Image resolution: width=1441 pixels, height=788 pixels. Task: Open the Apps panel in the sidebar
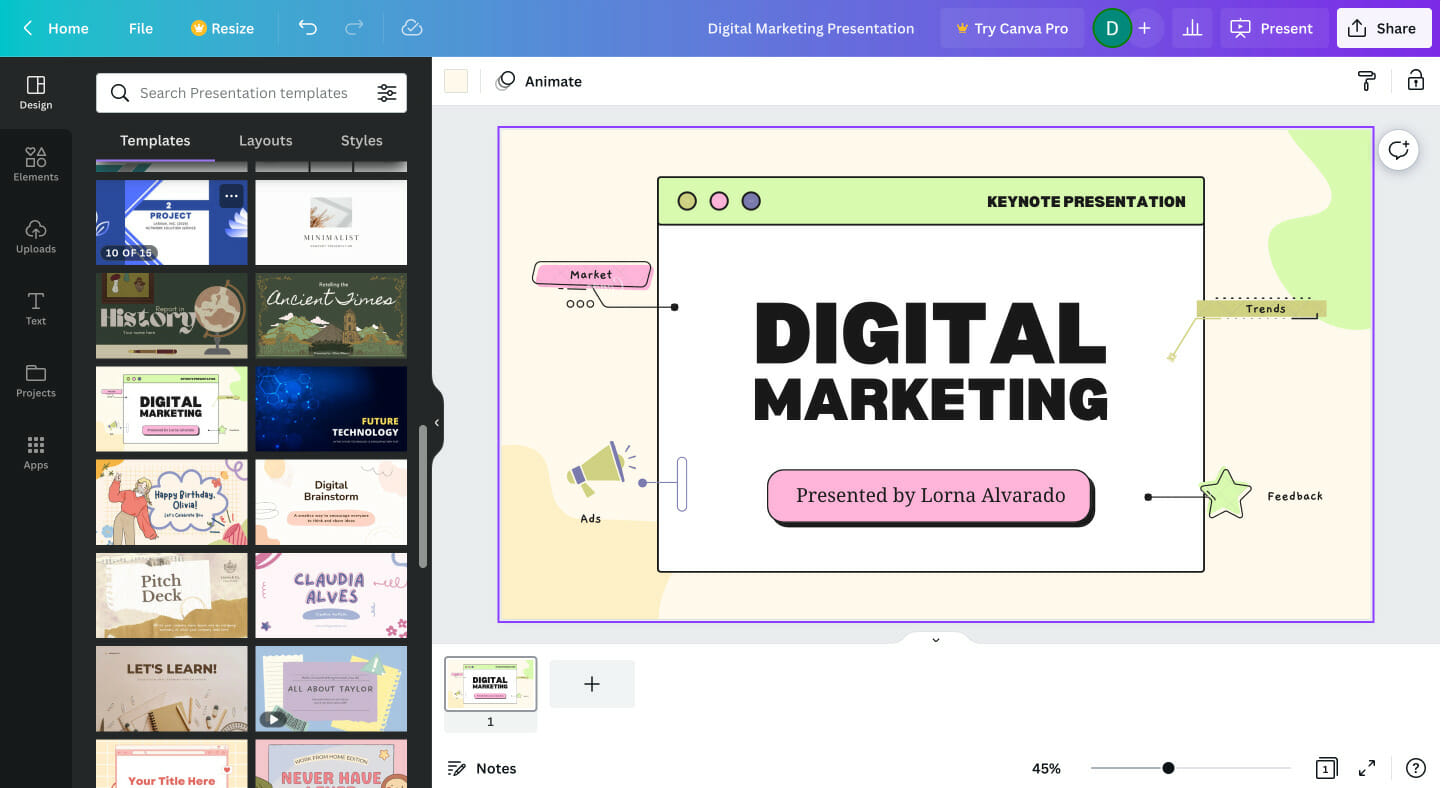tap(36, 451)
